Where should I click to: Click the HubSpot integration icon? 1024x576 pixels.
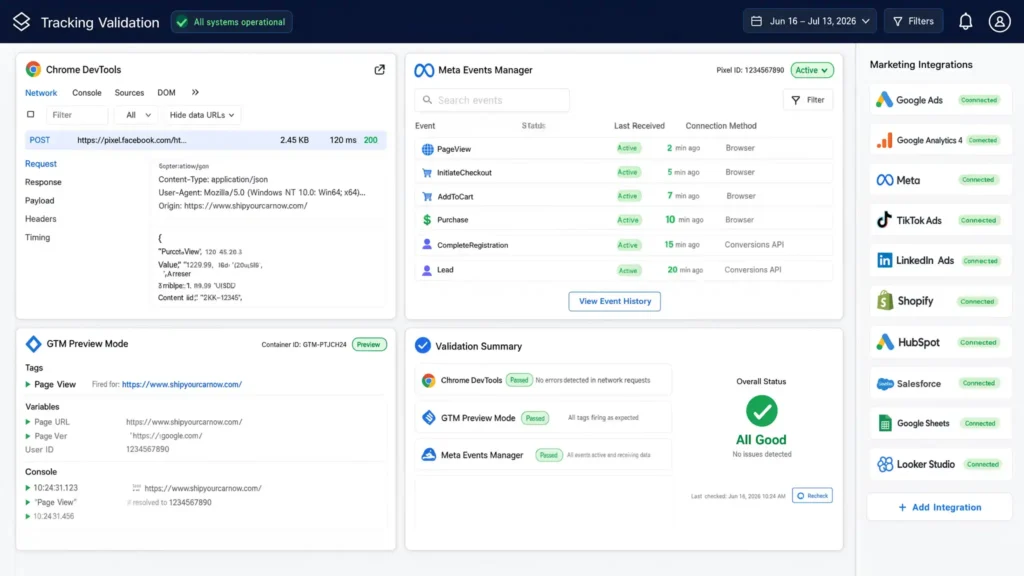885,342
